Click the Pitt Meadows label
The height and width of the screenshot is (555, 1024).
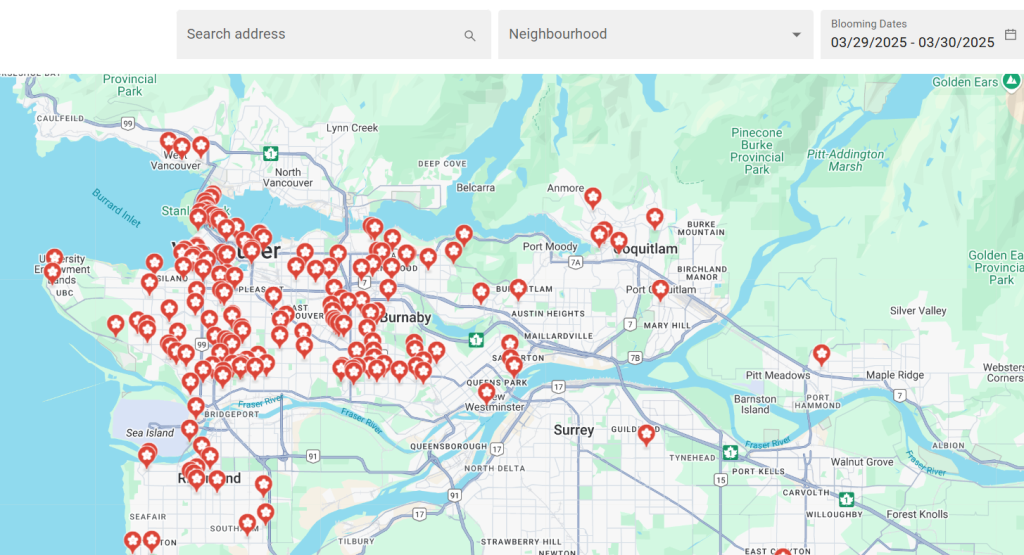pyautogui.click(x=778, y=375)
